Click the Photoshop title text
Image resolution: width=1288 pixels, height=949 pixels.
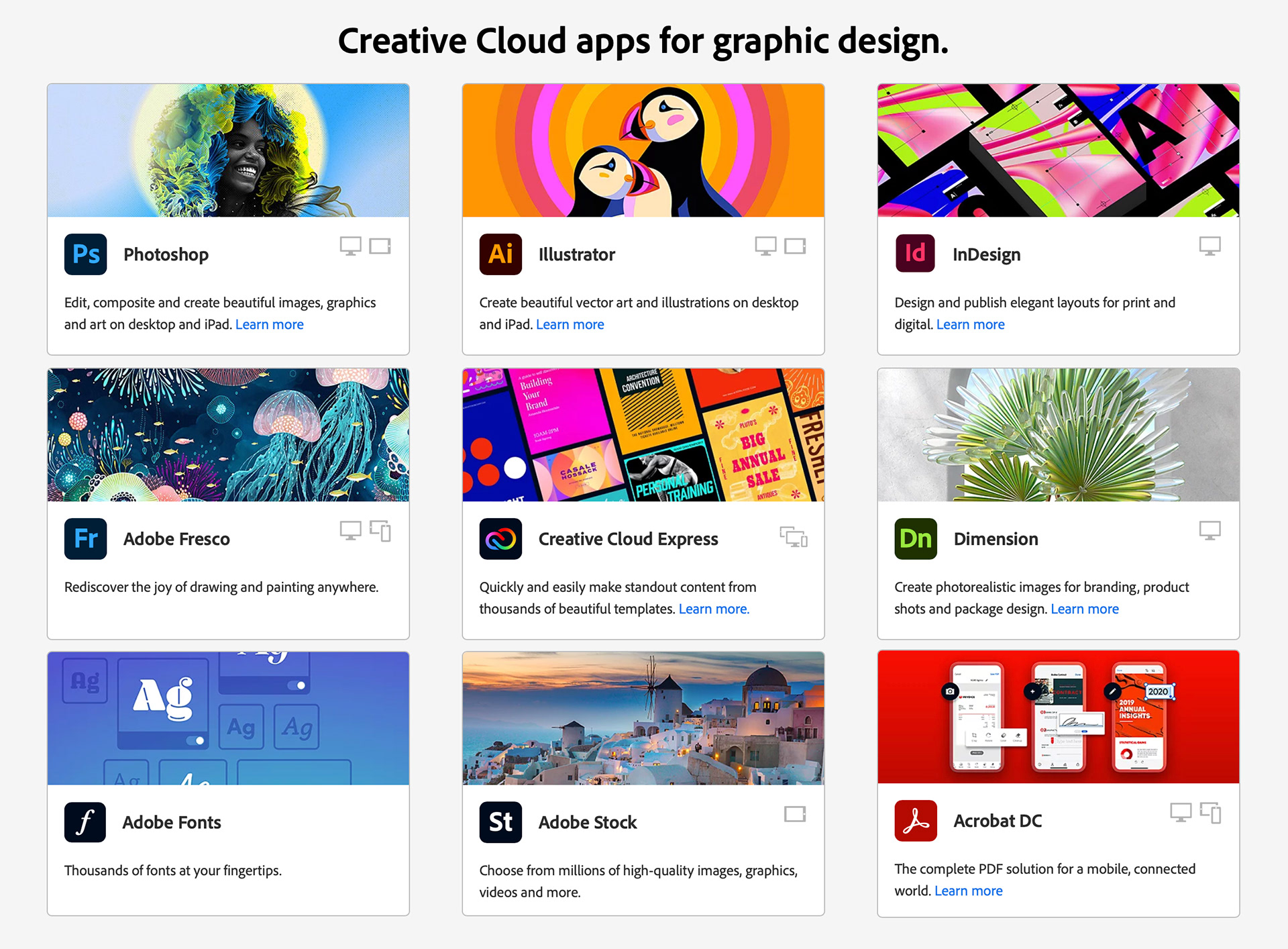click(x=166, y=255)
